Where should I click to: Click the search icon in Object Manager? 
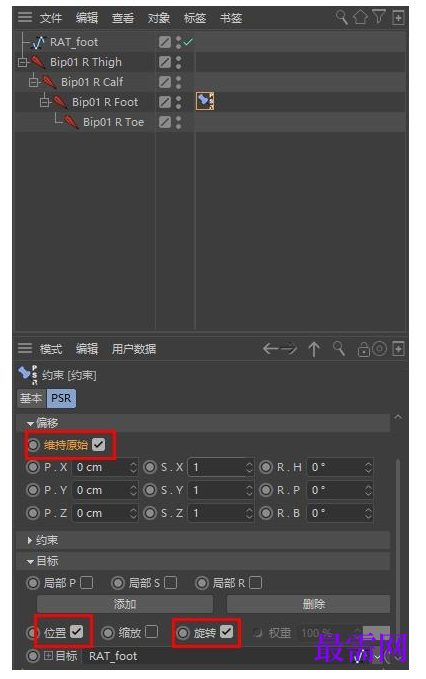(342, 17)
